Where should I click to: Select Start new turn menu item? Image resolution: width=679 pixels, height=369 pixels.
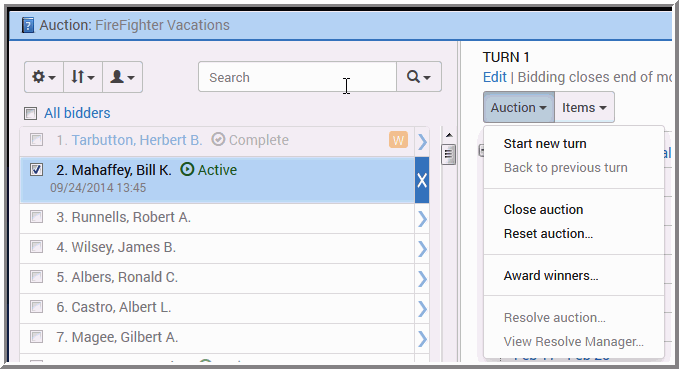tap(545, 144)
